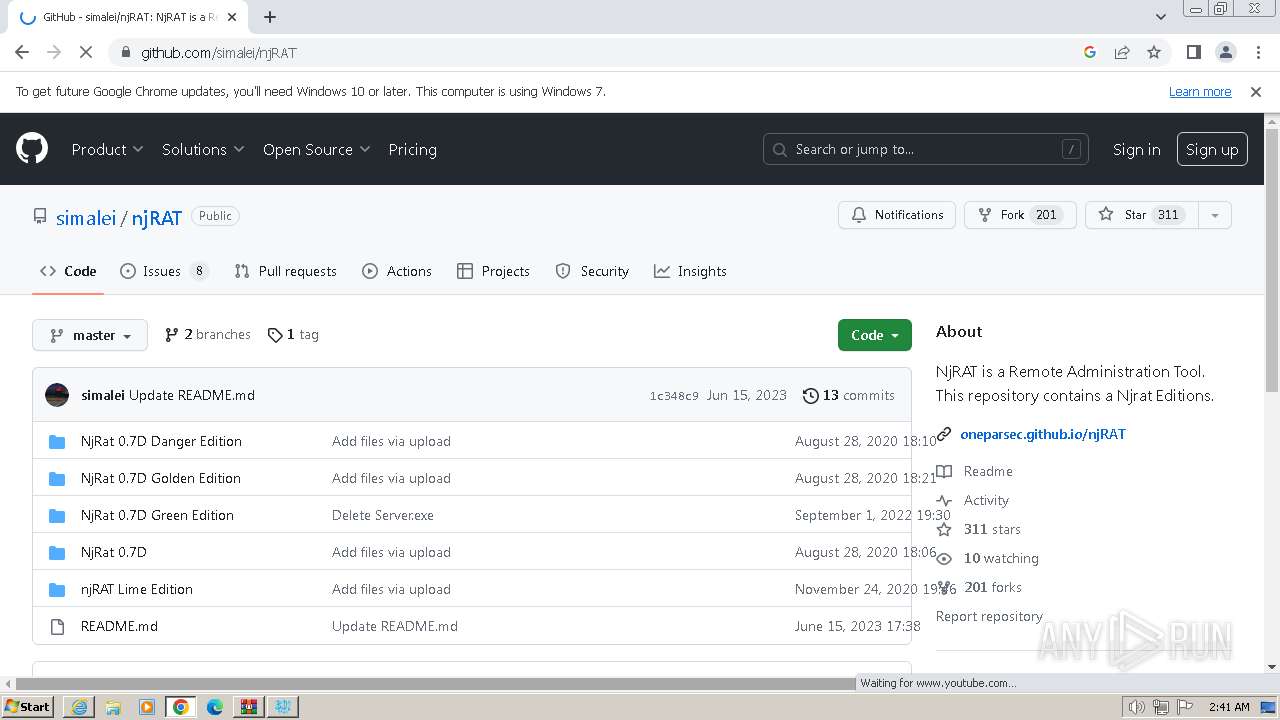
Task: Open Windows Explorer from the taskbar
Action: [113, 707]
